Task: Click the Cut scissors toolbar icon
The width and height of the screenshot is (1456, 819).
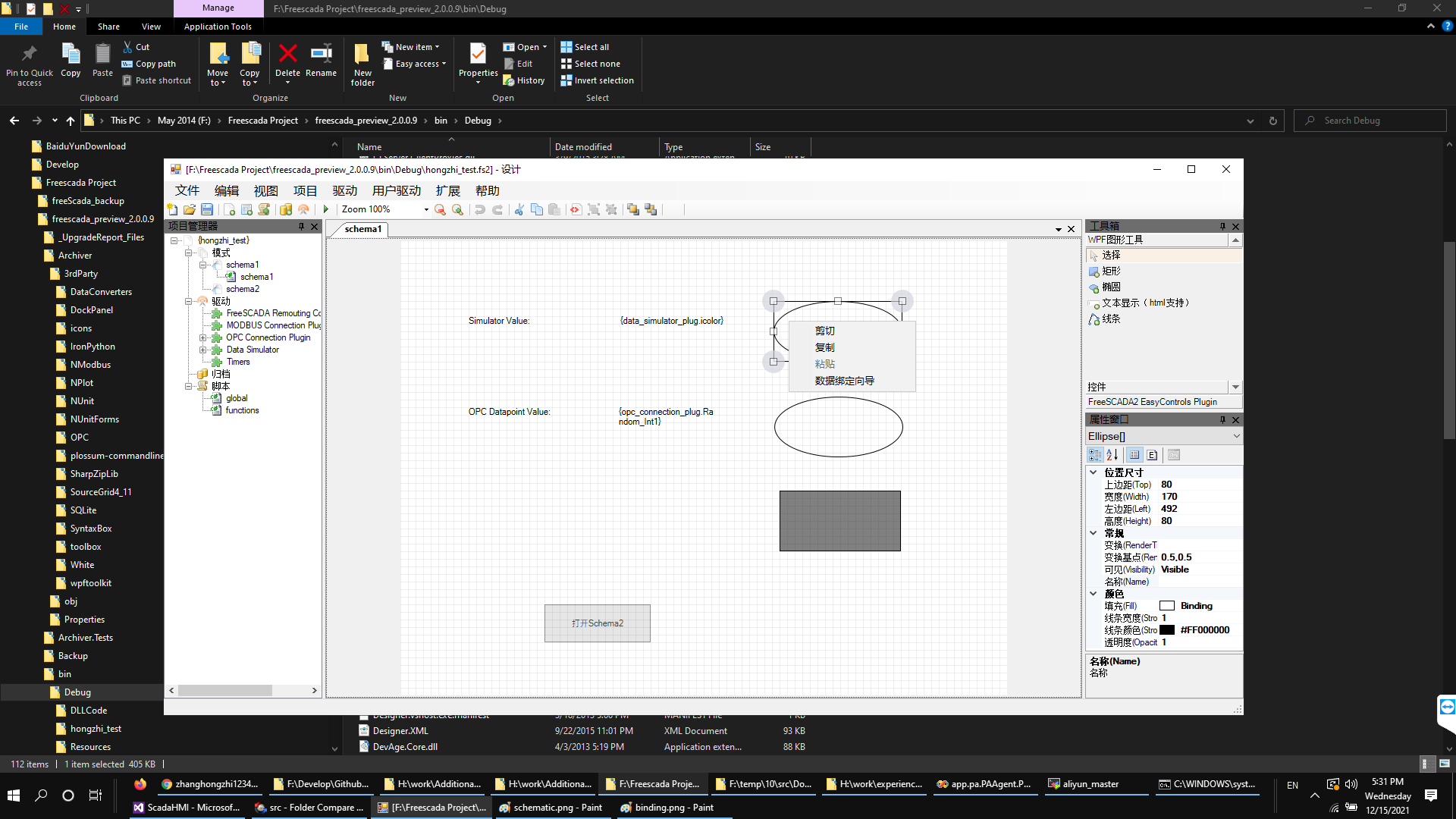Action: pyautogui.click(x=519, y=209)
